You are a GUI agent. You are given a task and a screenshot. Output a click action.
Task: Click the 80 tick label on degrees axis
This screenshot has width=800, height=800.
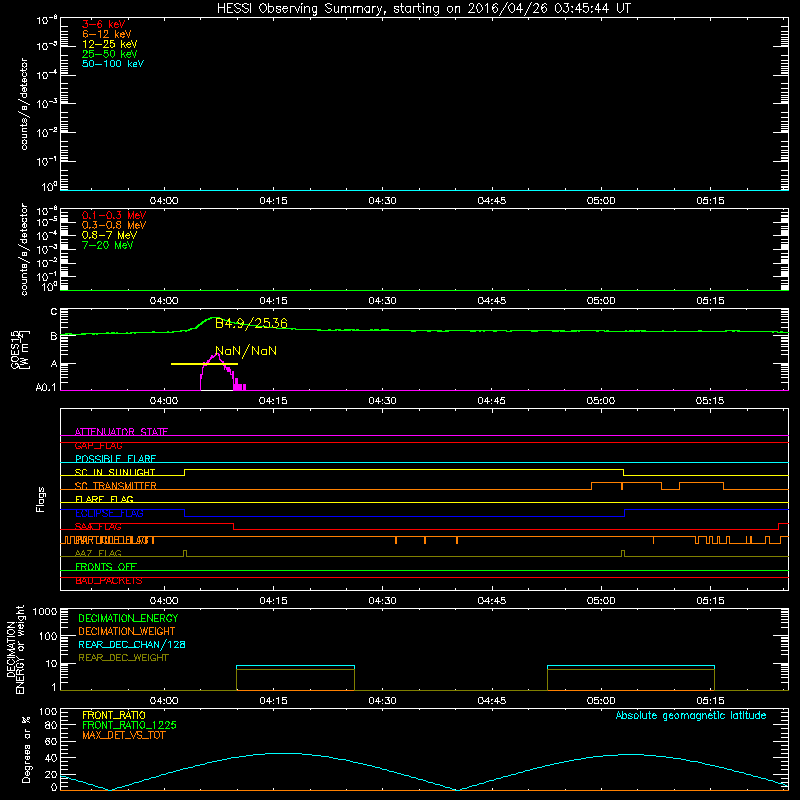coord(51,725)
